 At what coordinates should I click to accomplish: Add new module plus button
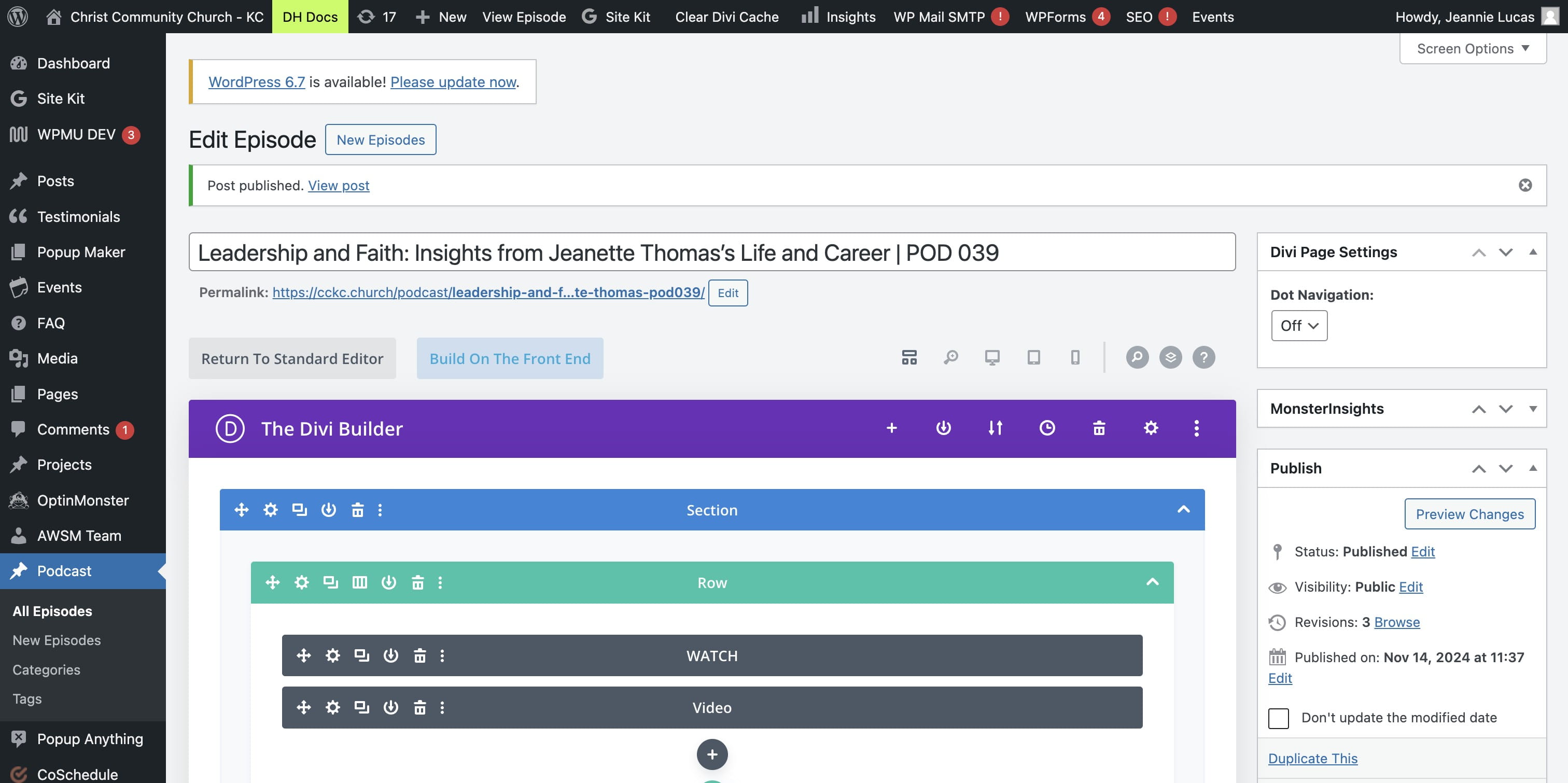(712, 755)
